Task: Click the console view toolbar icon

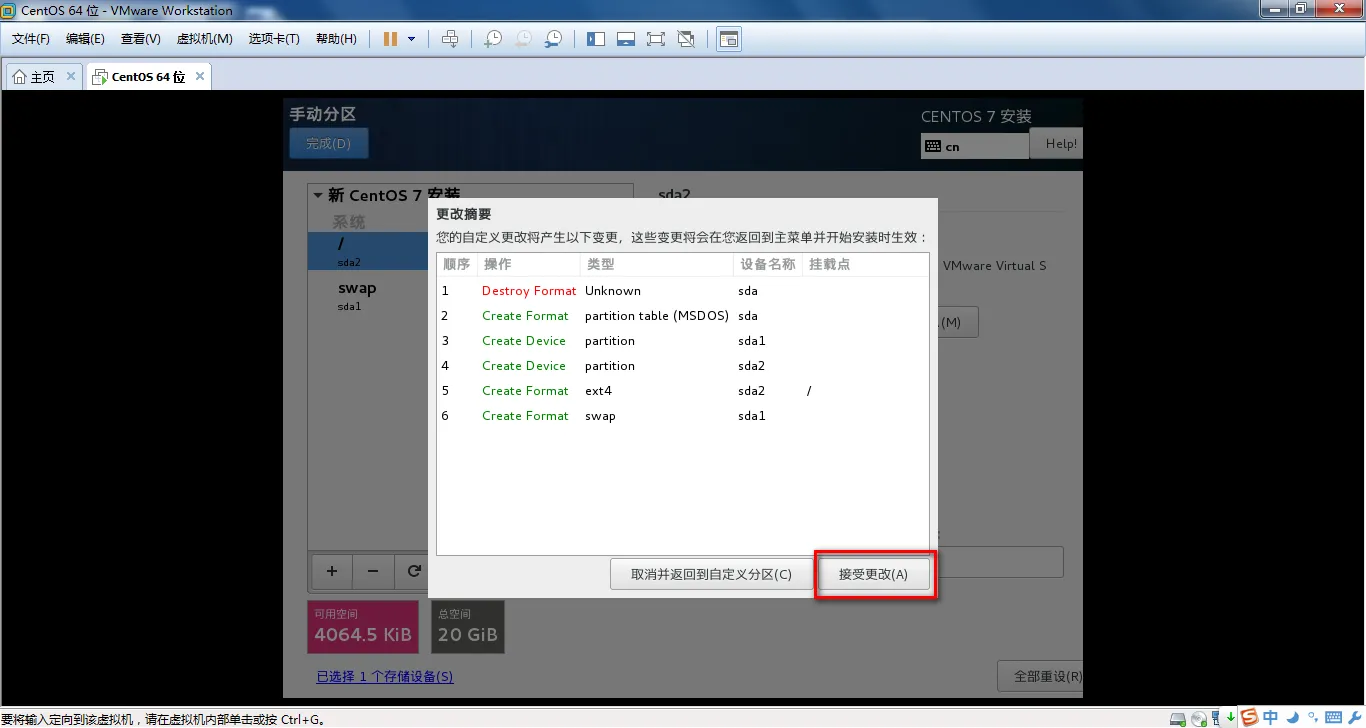Action: point(729,39)
